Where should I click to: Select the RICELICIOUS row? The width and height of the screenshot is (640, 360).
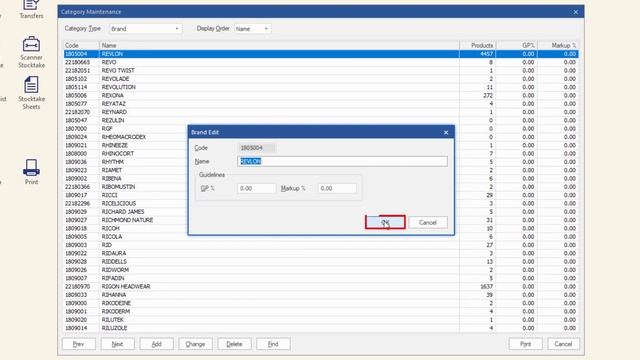(x=321, y=203)
